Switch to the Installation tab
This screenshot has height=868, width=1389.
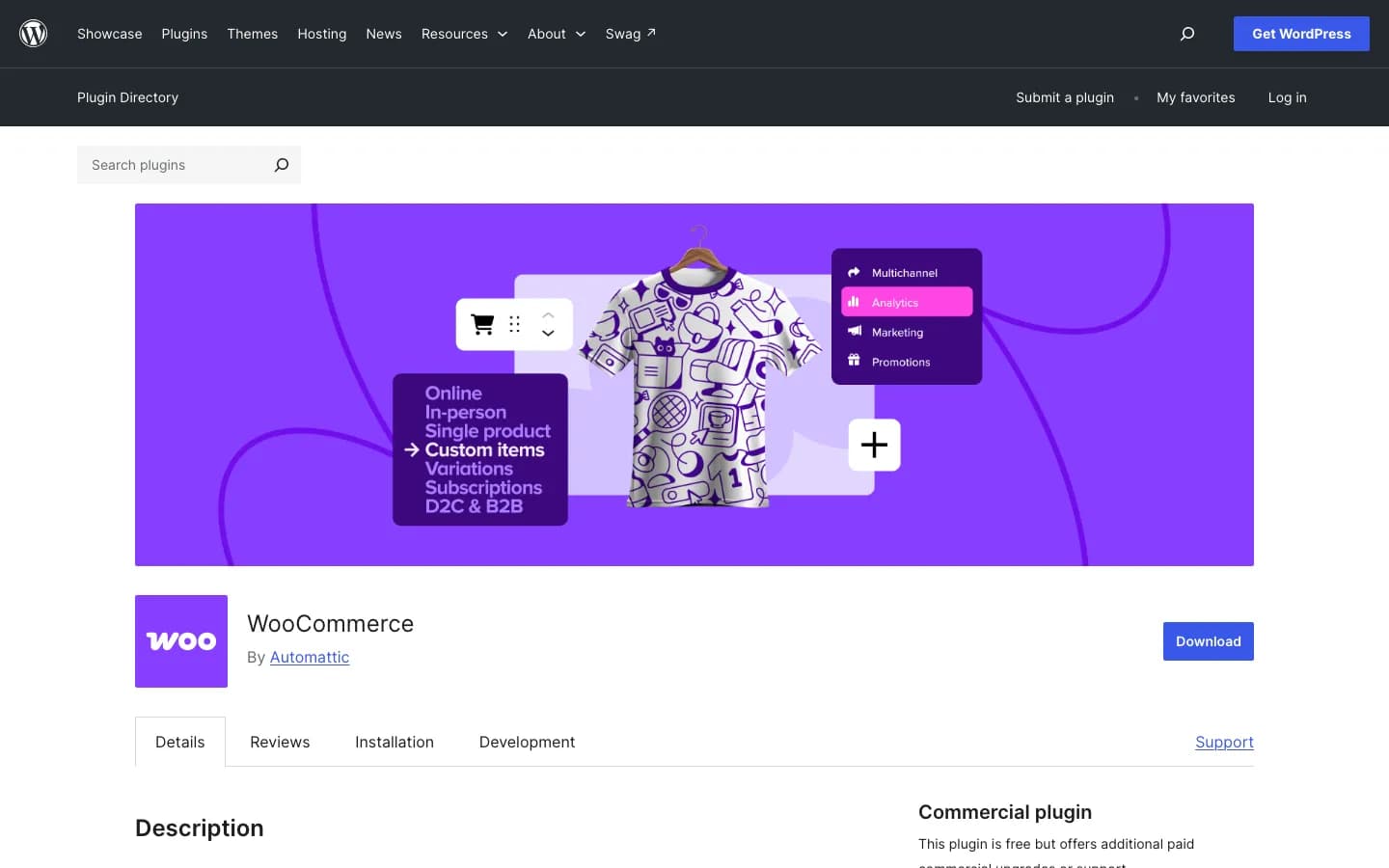[x=395, y=742]
